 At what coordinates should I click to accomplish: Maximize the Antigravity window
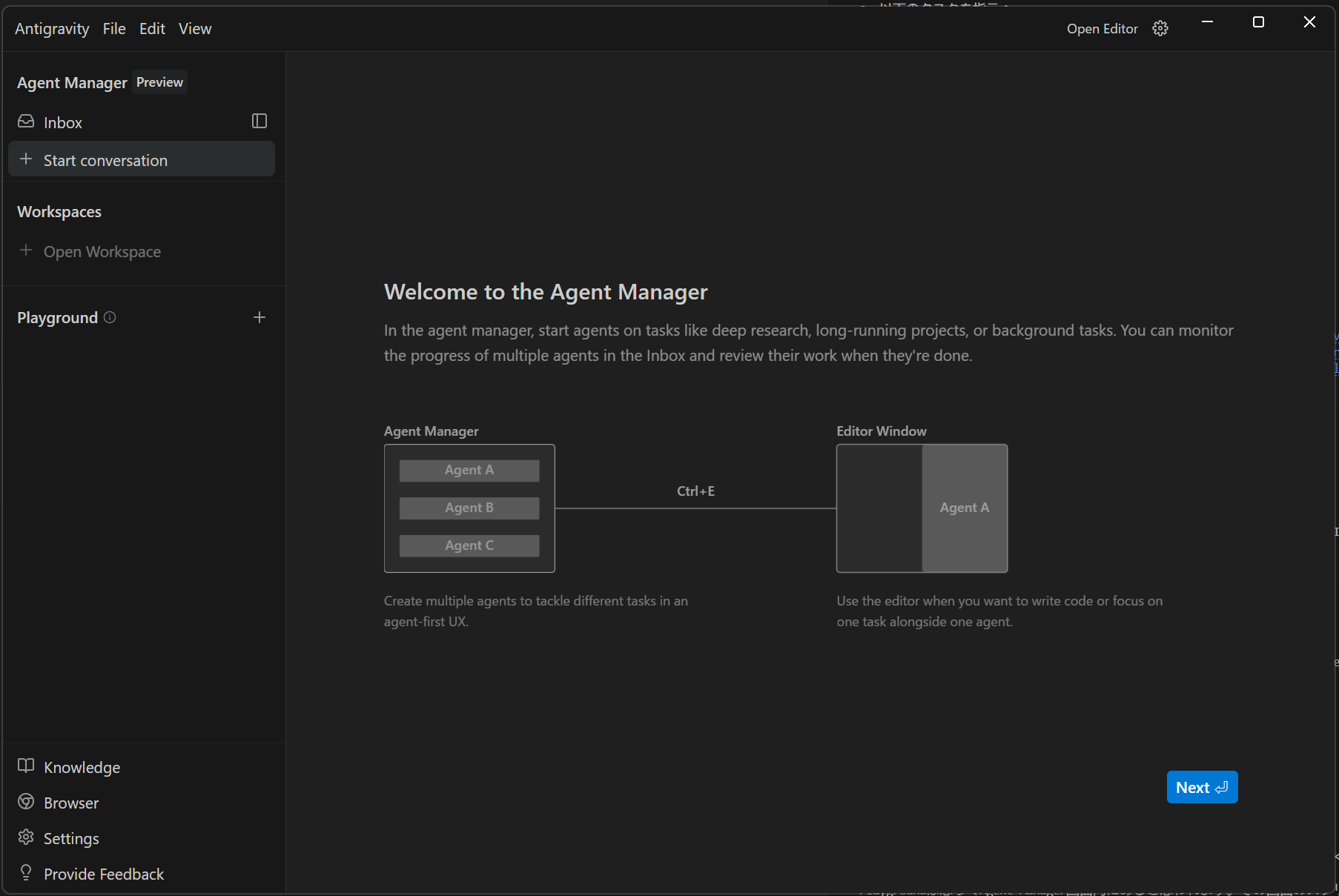(x=1258, y=22)
